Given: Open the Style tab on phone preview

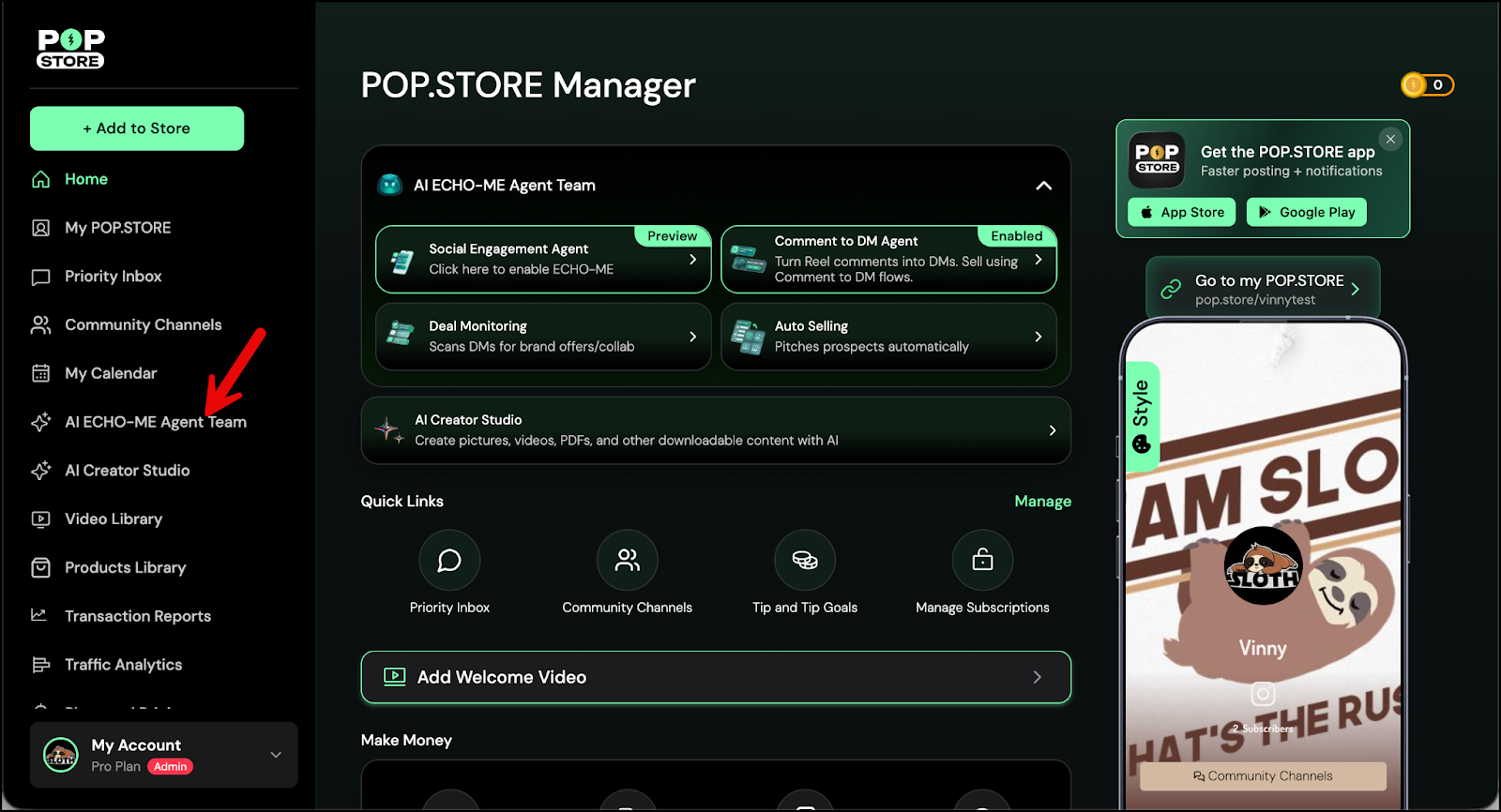Looking at the screenshot, I should [x=1142, y=415].
